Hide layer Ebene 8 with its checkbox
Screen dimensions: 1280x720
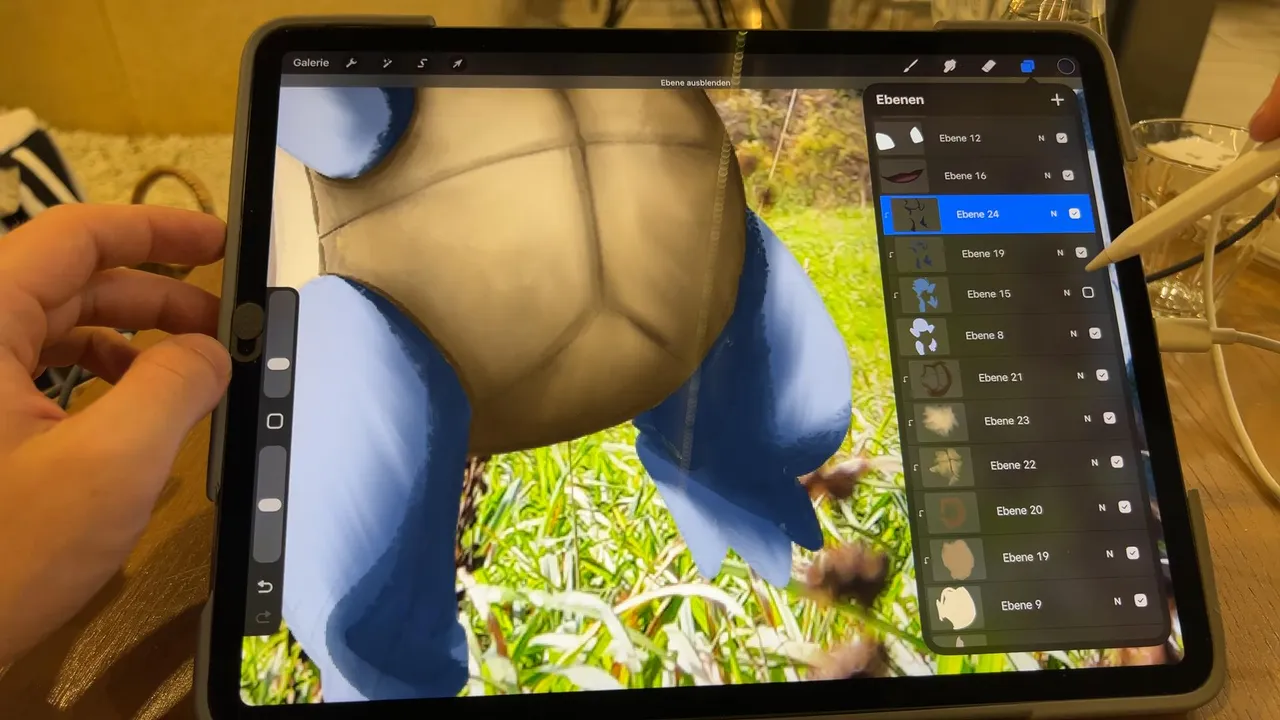pyautogui.click(x=1095, y=333)
